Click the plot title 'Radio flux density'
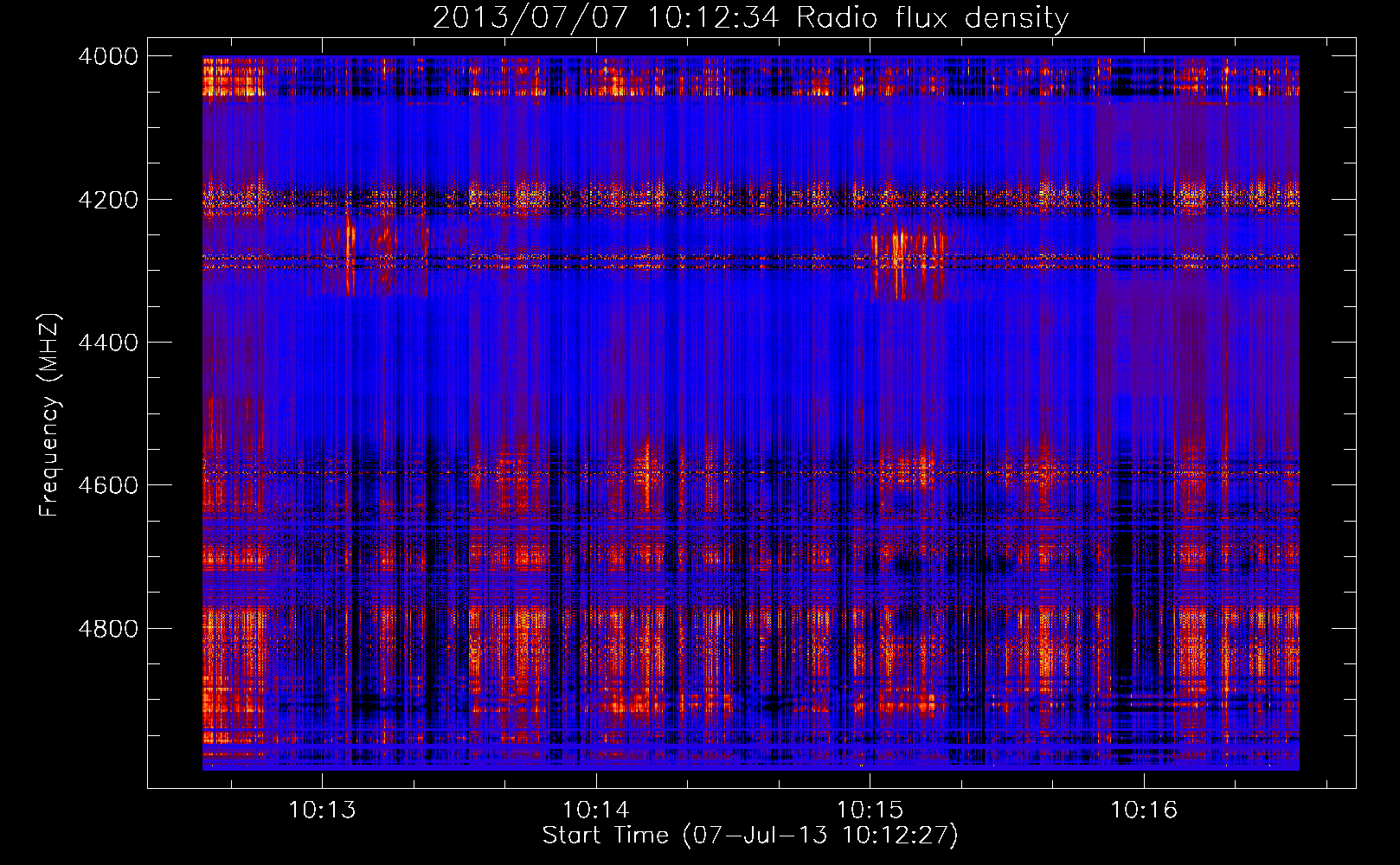This screenshot has width=1400, height=865. pos(933,18)
